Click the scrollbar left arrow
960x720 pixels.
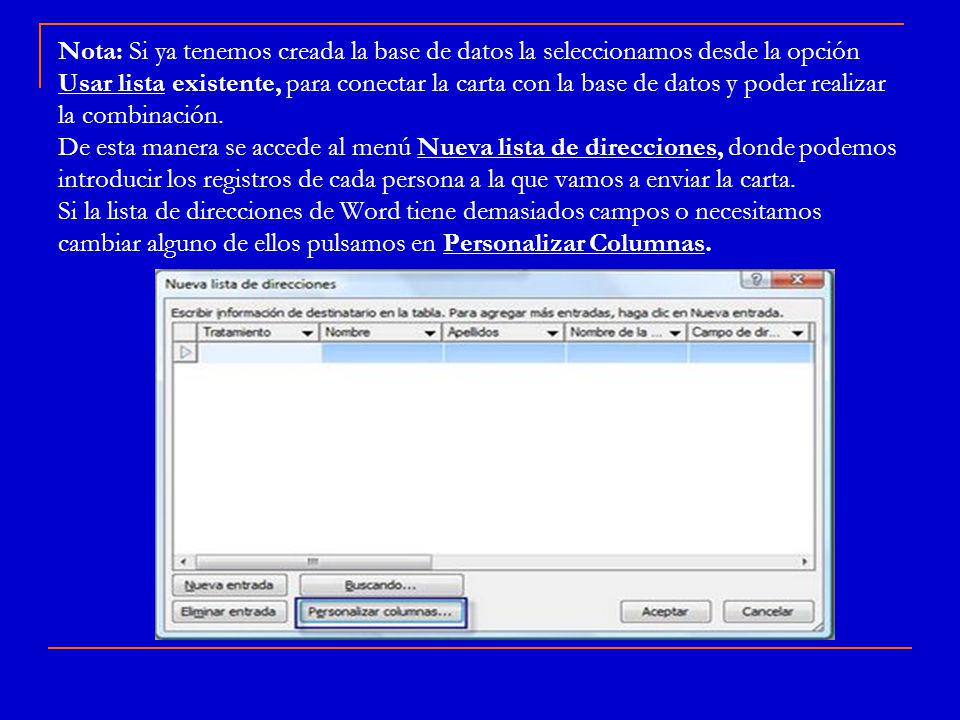point(183,561)
